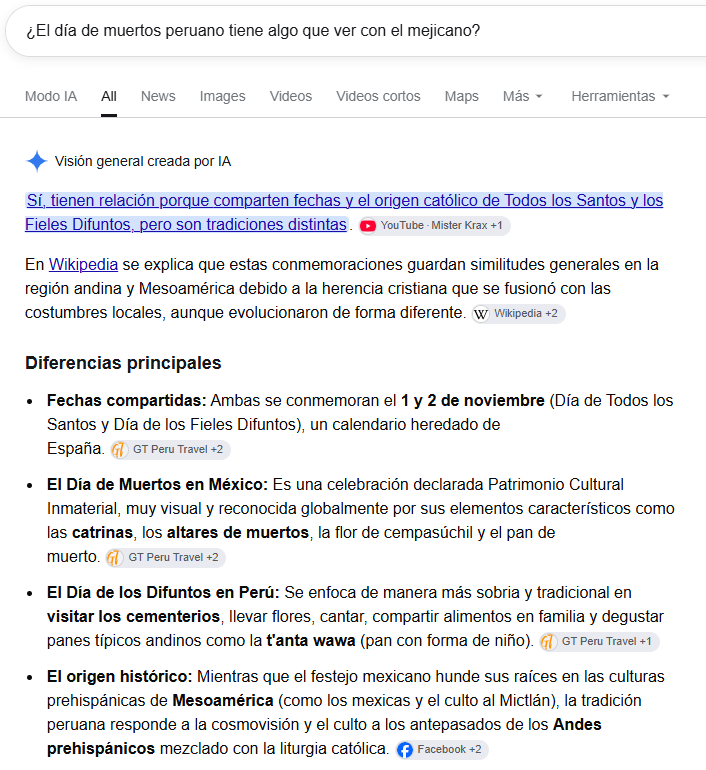
Task: Open the Videos cortos tab
Action: (378, 96)
